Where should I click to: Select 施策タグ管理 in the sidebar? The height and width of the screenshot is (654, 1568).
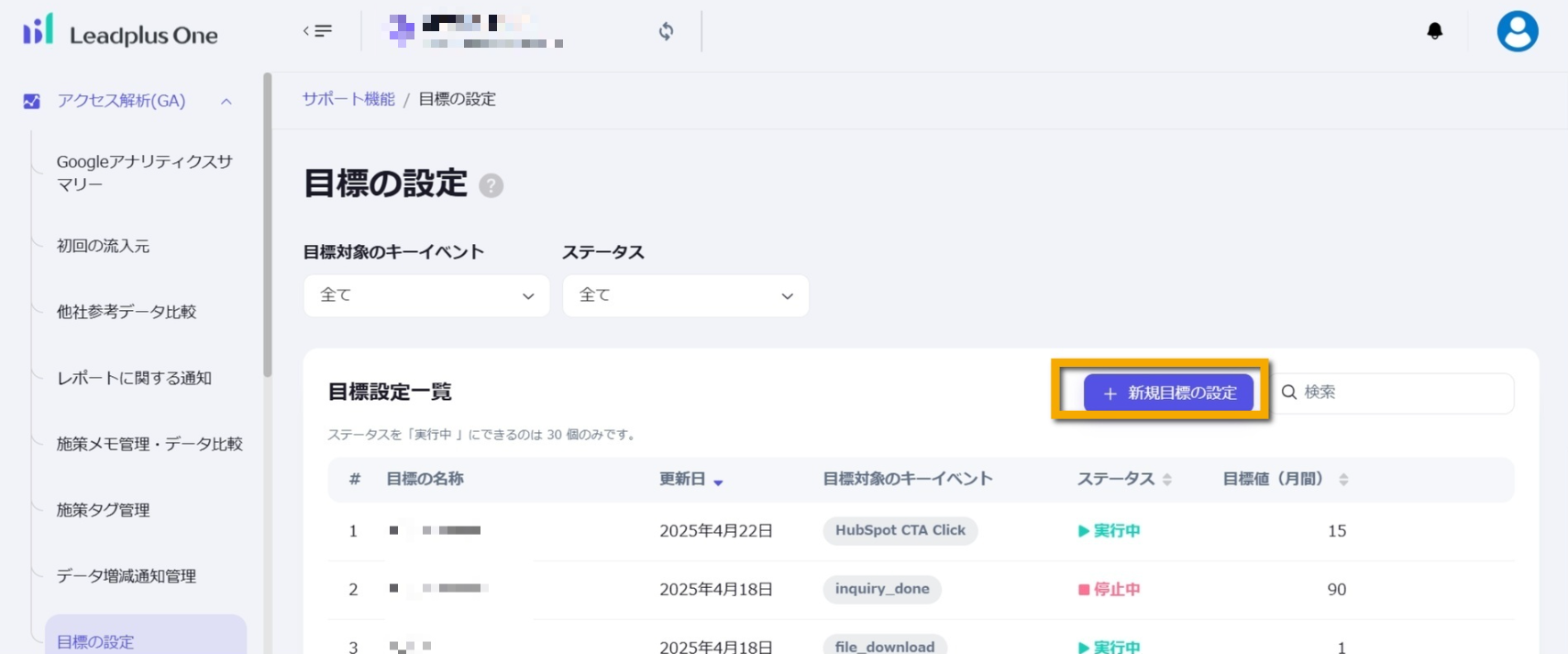pos(103,510)
